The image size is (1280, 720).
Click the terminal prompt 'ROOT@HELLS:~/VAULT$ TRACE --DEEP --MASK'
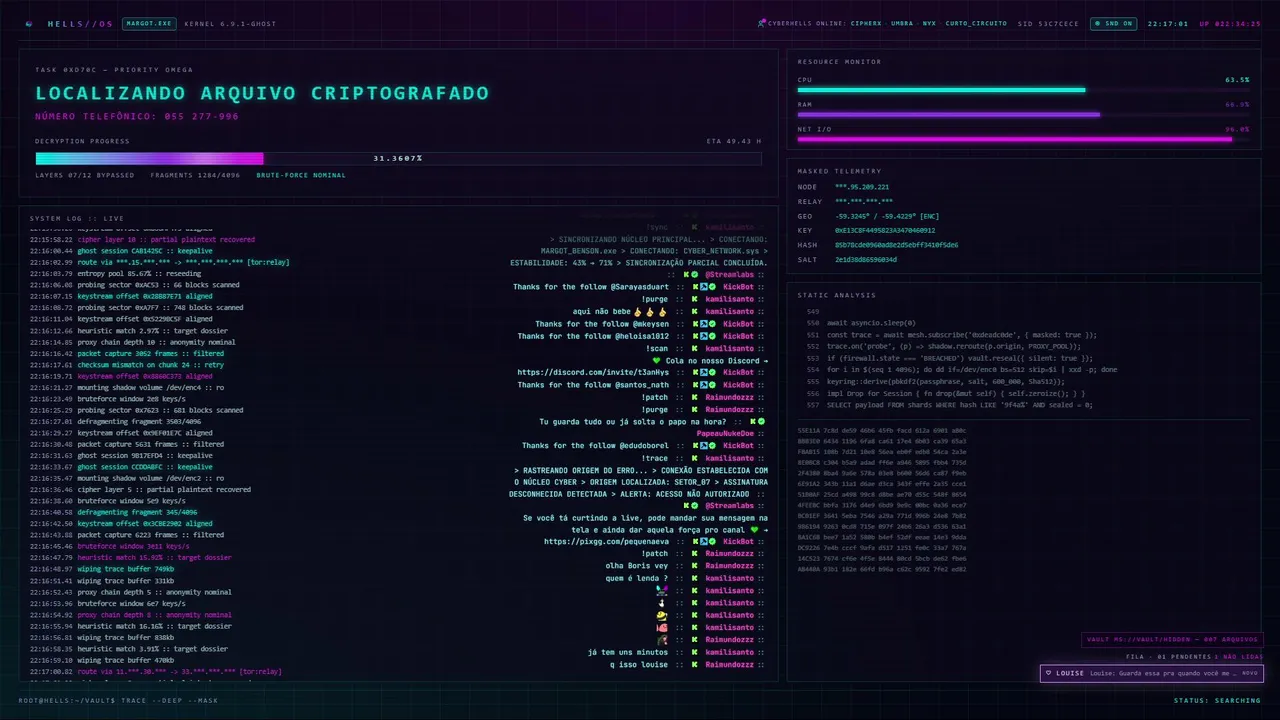coord(118,700)
